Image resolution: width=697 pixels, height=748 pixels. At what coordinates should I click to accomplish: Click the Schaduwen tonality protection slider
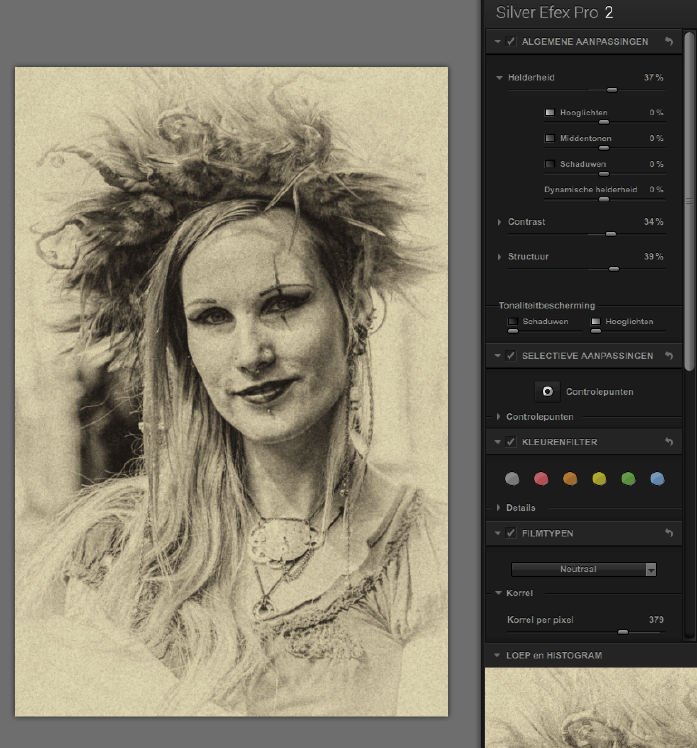point(513,331)
